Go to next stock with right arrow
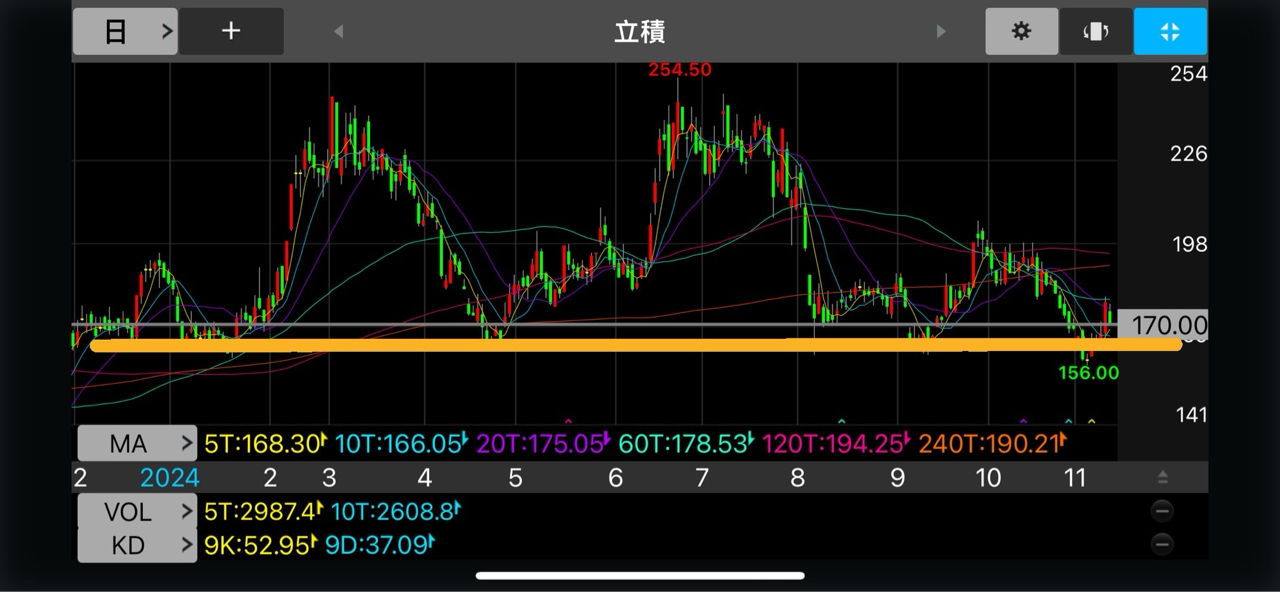Image resolution: width=1280 pixels, height=592 pixels. point(941,32)
